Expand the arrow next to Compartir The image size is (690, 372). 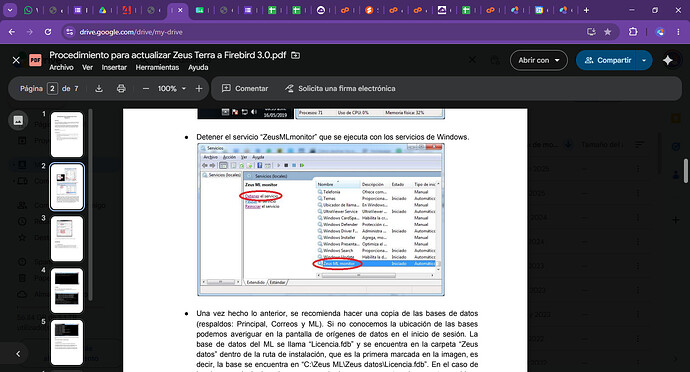[x=644, y=60]
